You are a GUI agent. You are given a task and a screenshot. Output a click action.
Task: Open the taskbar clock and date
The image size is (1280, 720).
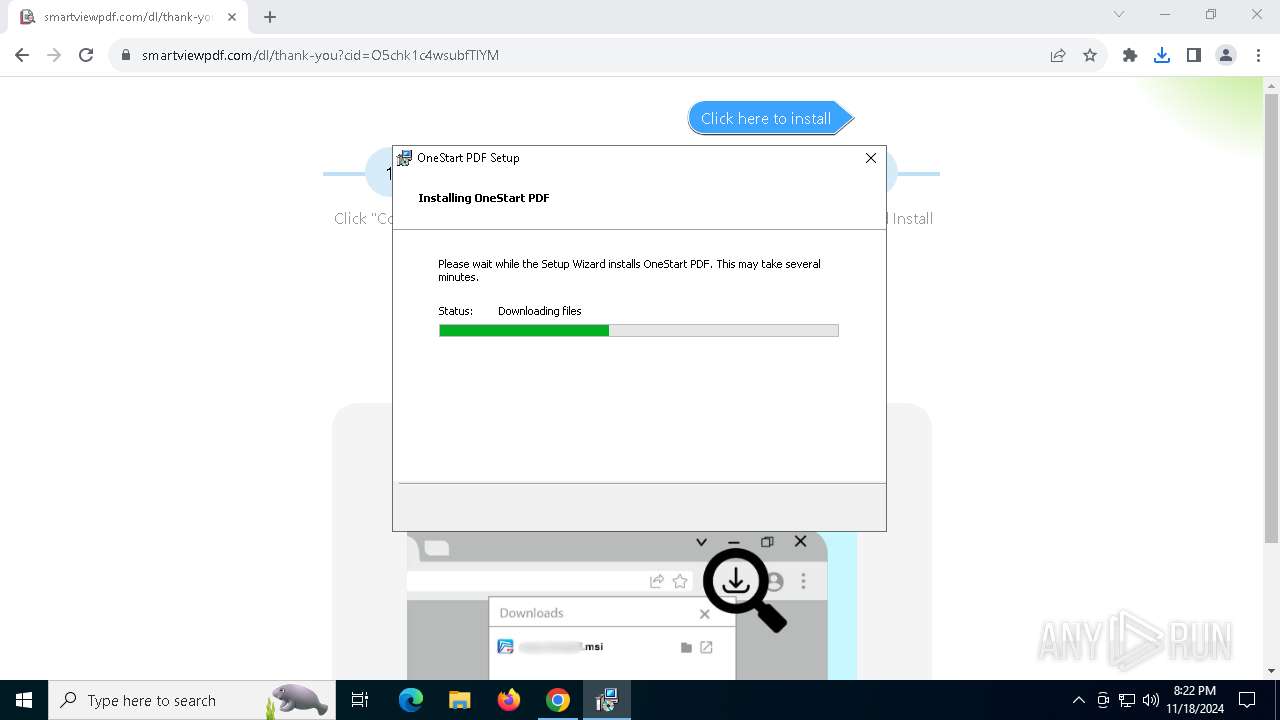pyautogui.click(x=1195, y=700)
